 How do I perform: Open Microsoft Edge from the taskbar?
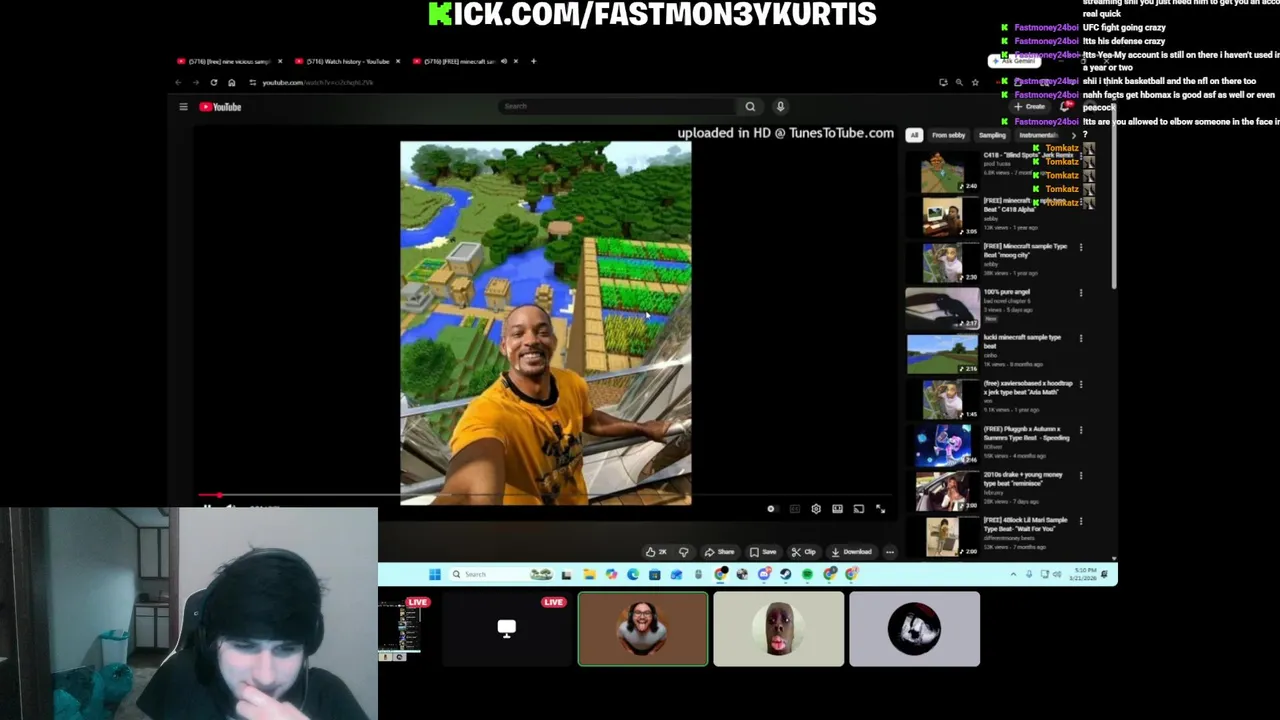(633, 574)
